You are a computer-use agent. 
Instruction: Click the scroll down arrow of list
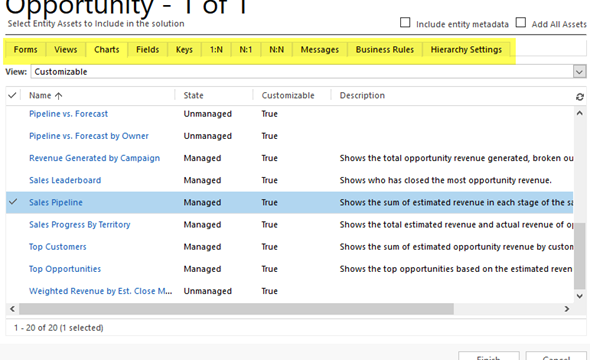579,296
